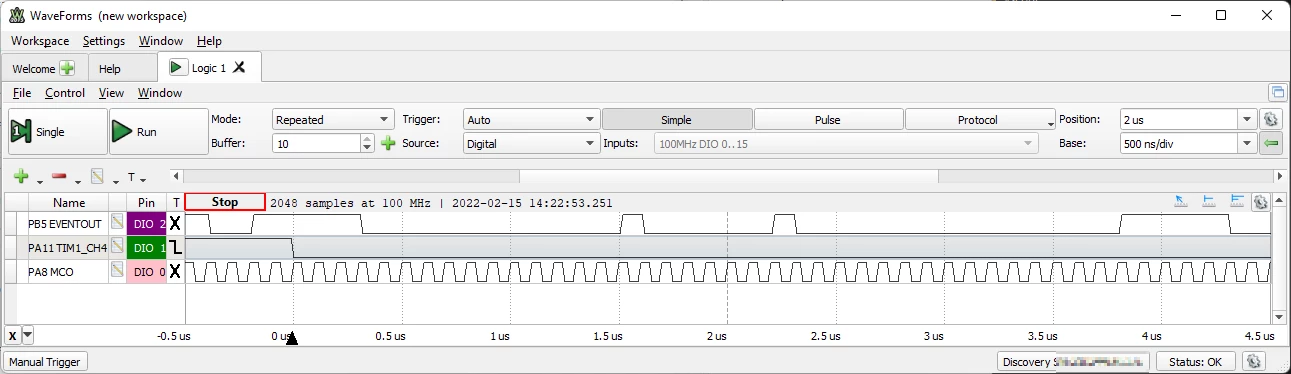This screenshot has height=374, width=1291.
Task: Click the red minus remove-channel icon
Action: coord(59,177)
